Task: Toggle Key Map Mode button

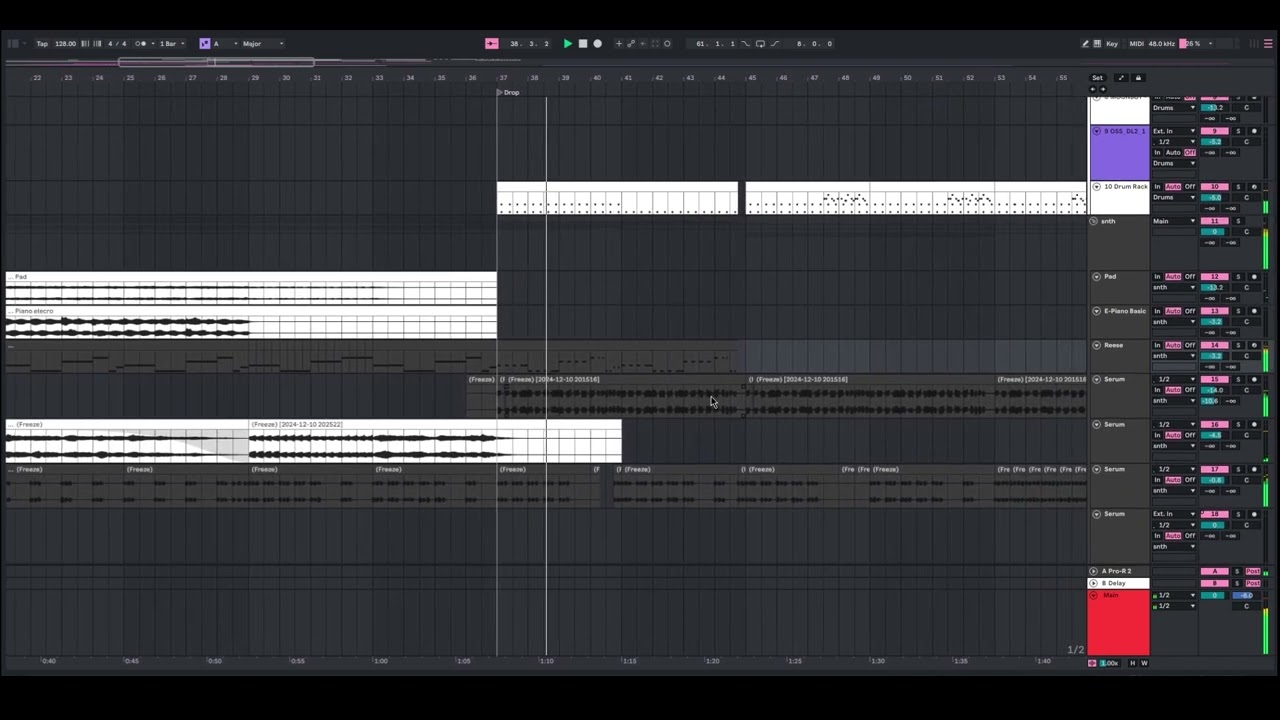Action: pos(1112,43)
